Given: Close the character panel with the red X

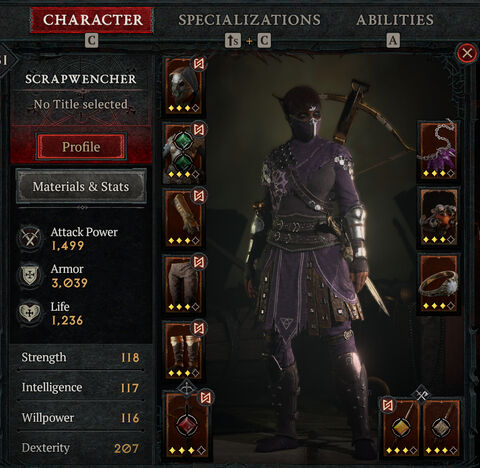Looking at the screenshot, I should [467, 53].
